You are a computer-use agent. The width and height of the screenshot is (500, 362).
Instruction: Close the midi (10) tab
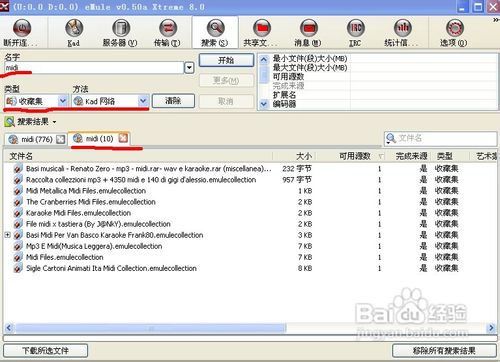coord(123,138)
